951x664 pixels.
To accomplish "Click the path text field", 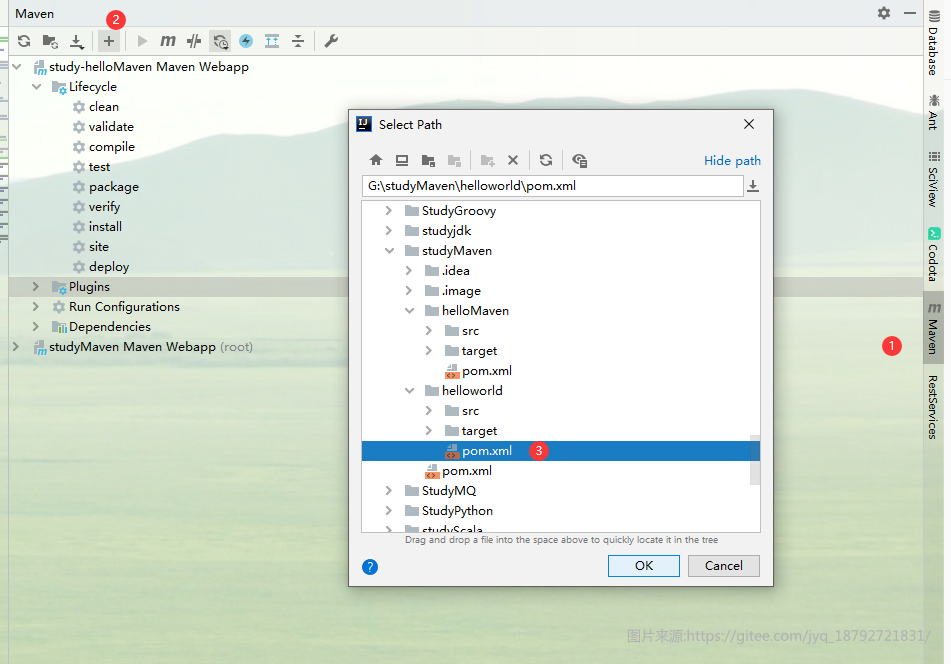I will pyautogui.click(x=553, y=186).
